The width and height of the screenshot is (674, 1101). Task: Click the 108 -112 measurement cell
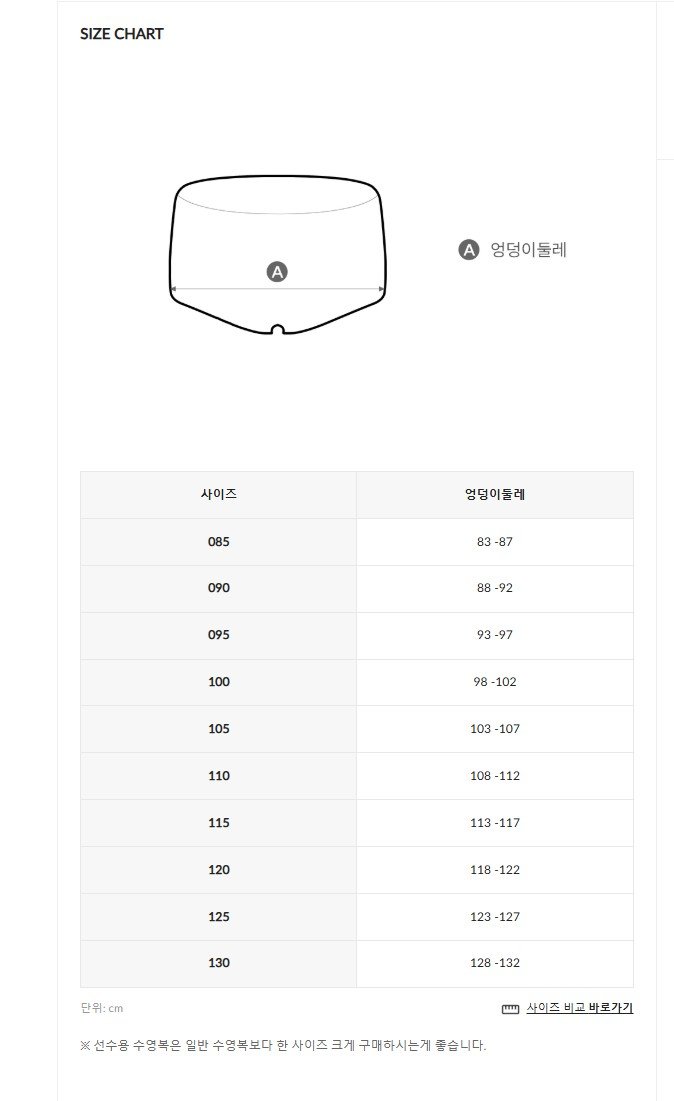[495, 776]
